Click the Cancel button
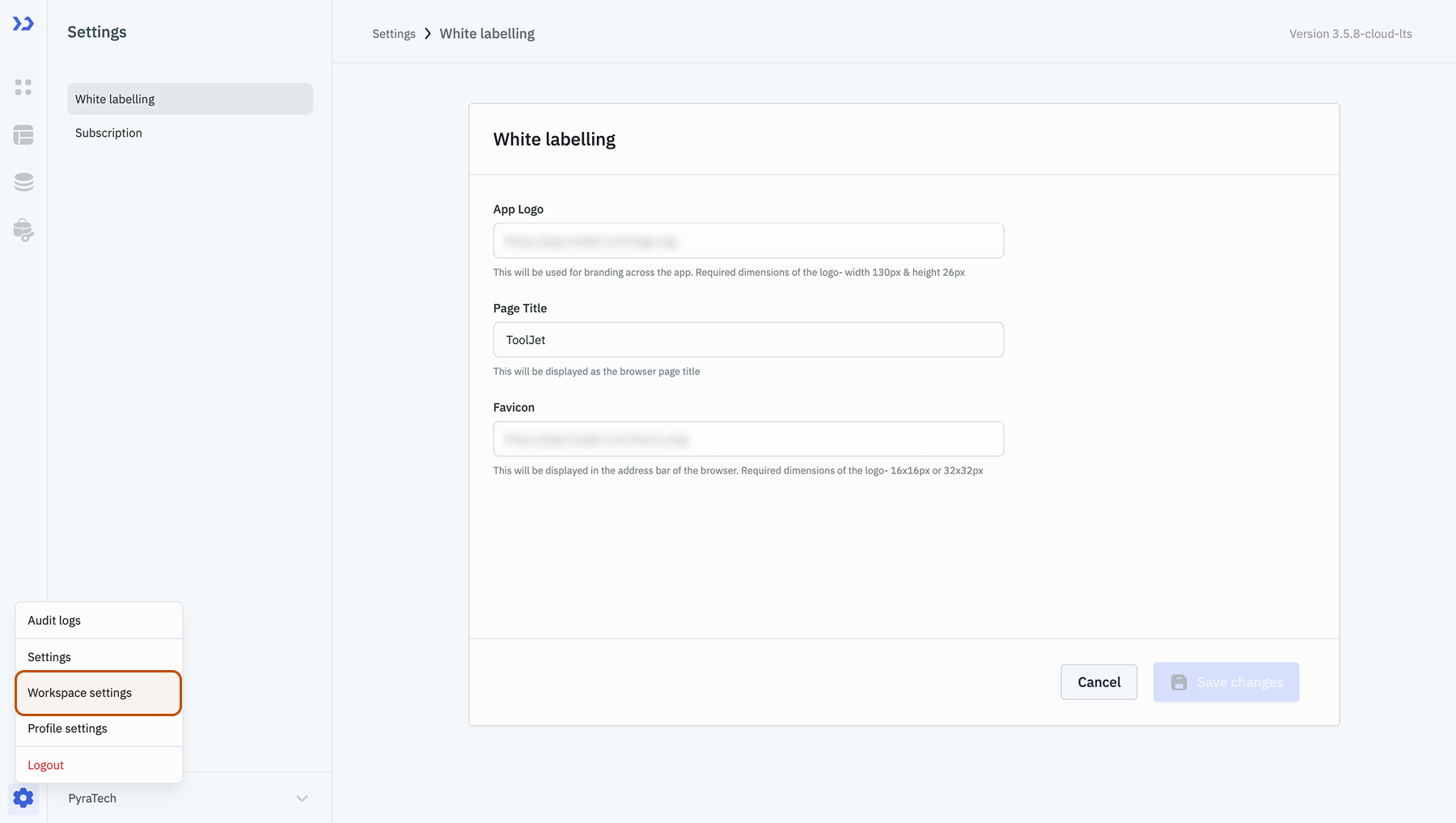1456x823 pixels. [1098, 682]
